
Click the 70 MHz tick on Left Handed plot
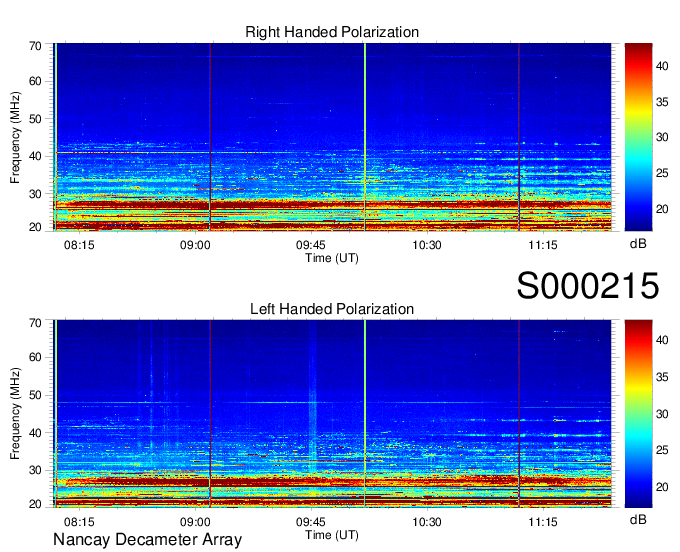coord(36,323)
